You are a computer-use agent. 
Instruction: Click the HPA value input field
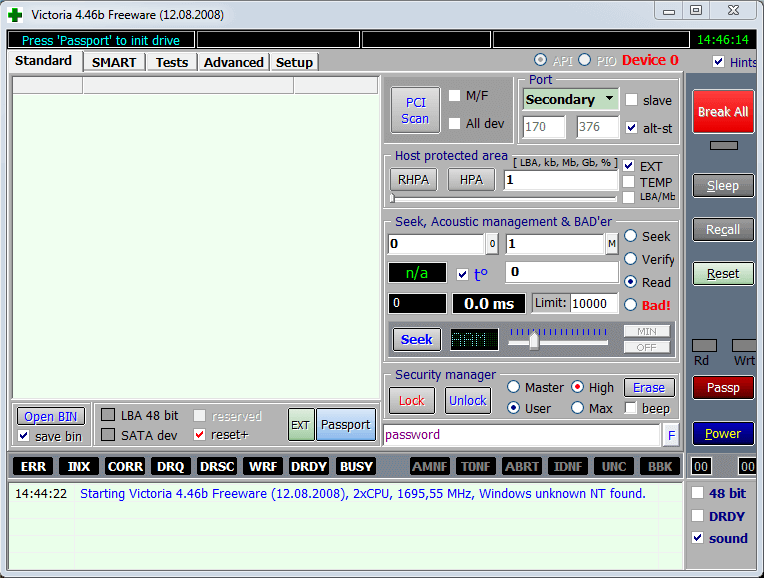[x=561, y=180]
